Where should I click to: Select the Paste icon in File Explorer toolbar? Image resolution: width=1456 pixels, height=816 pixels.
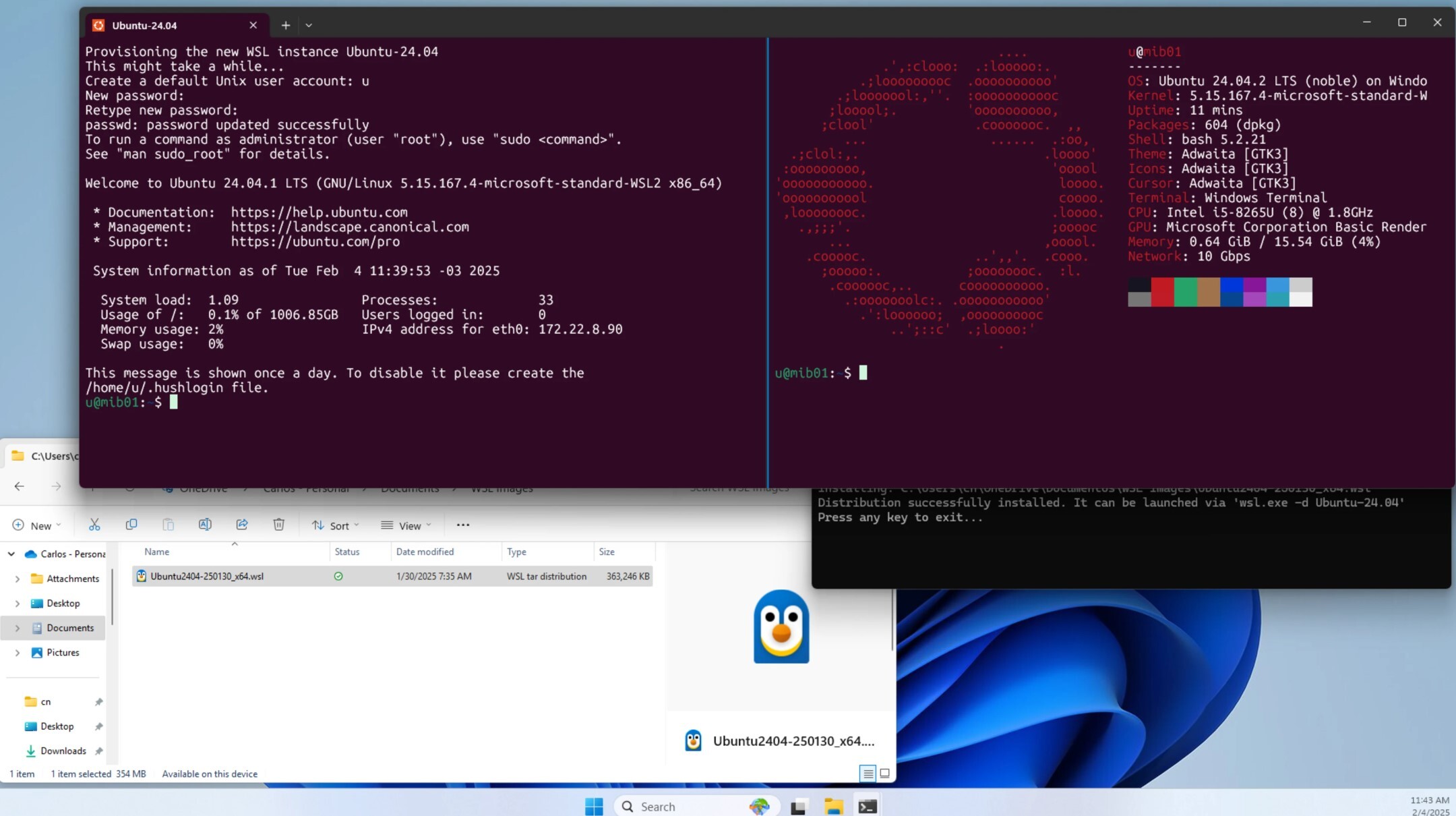(x=169, y=525)
